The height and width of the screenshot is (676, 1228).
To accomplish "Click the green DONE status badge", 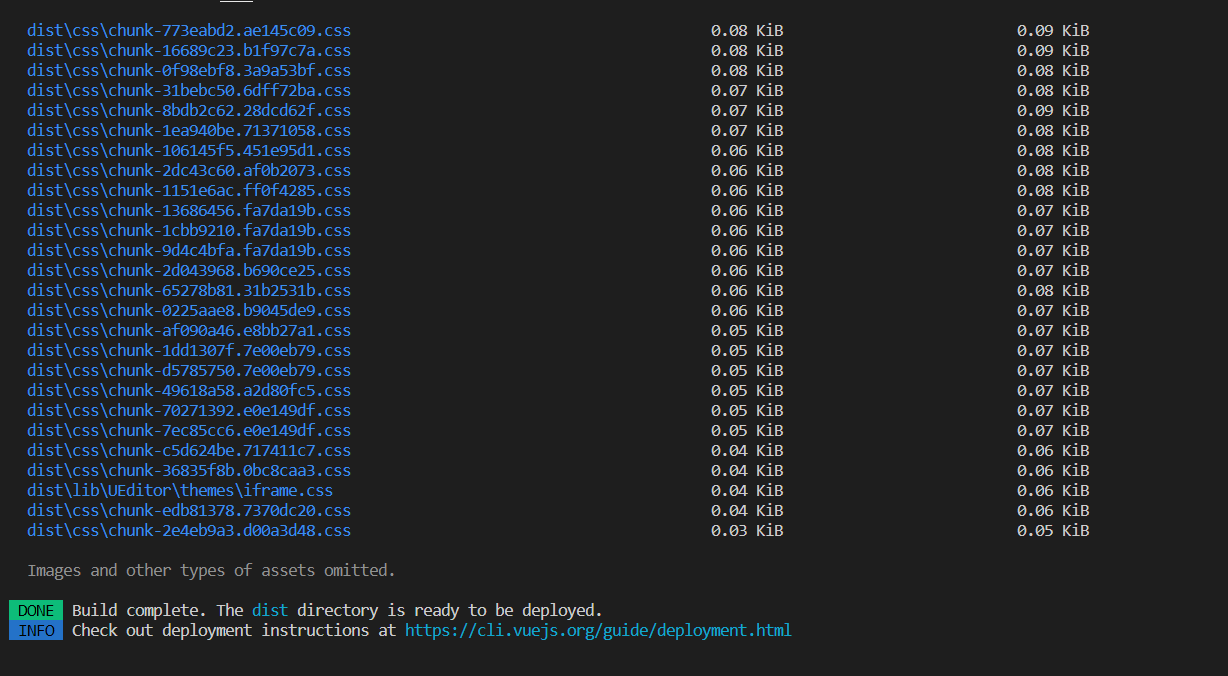I will pos(36,610).
